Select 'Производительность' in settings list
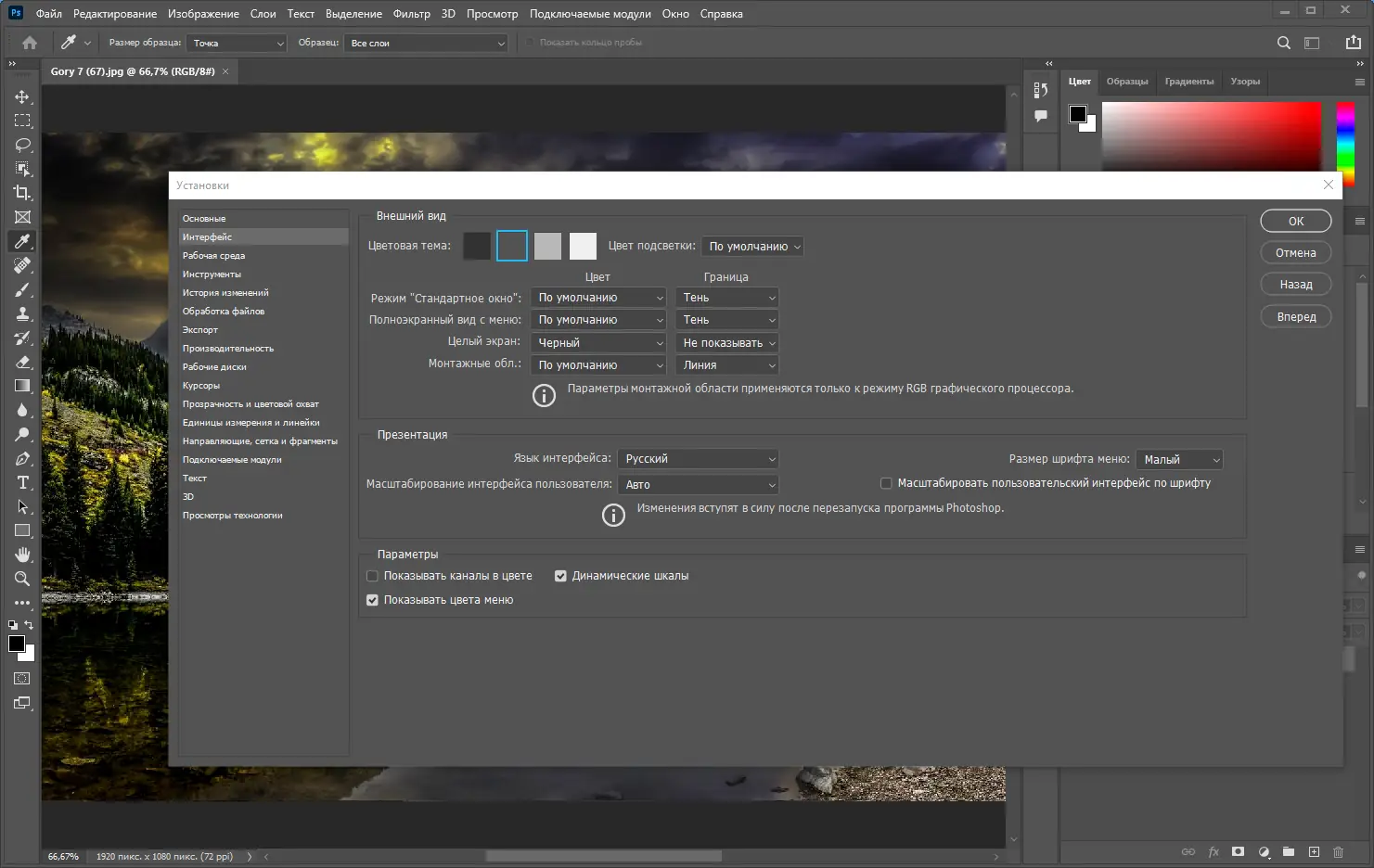Screen dimensions: 1374x868 (228, 349)
